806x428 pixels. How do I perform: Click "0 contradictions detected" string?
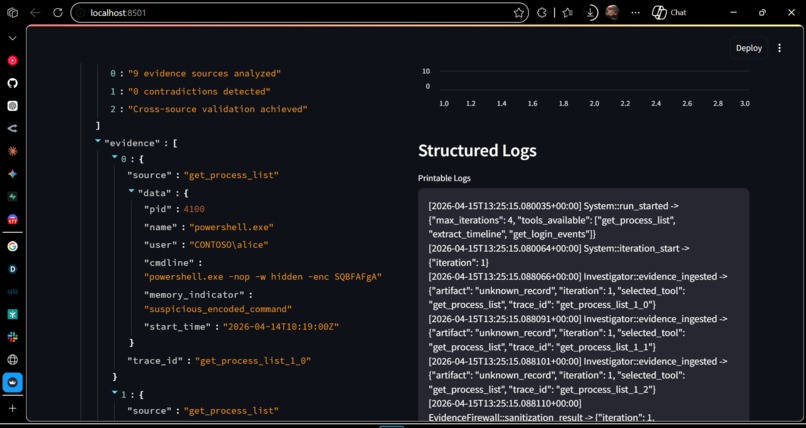[x=199, y=91]
